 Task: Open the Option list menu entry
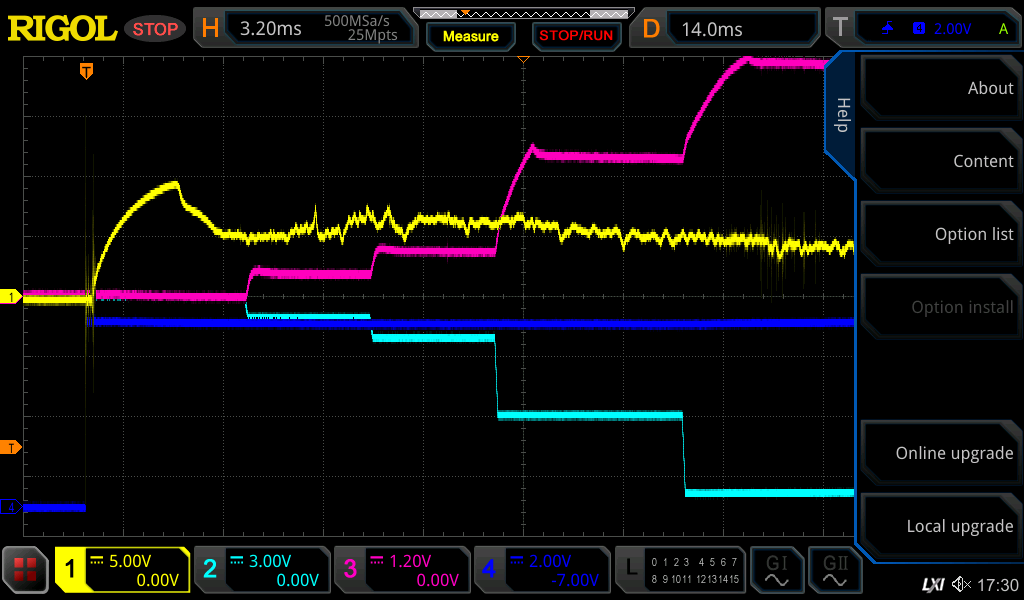click(940, 234)
